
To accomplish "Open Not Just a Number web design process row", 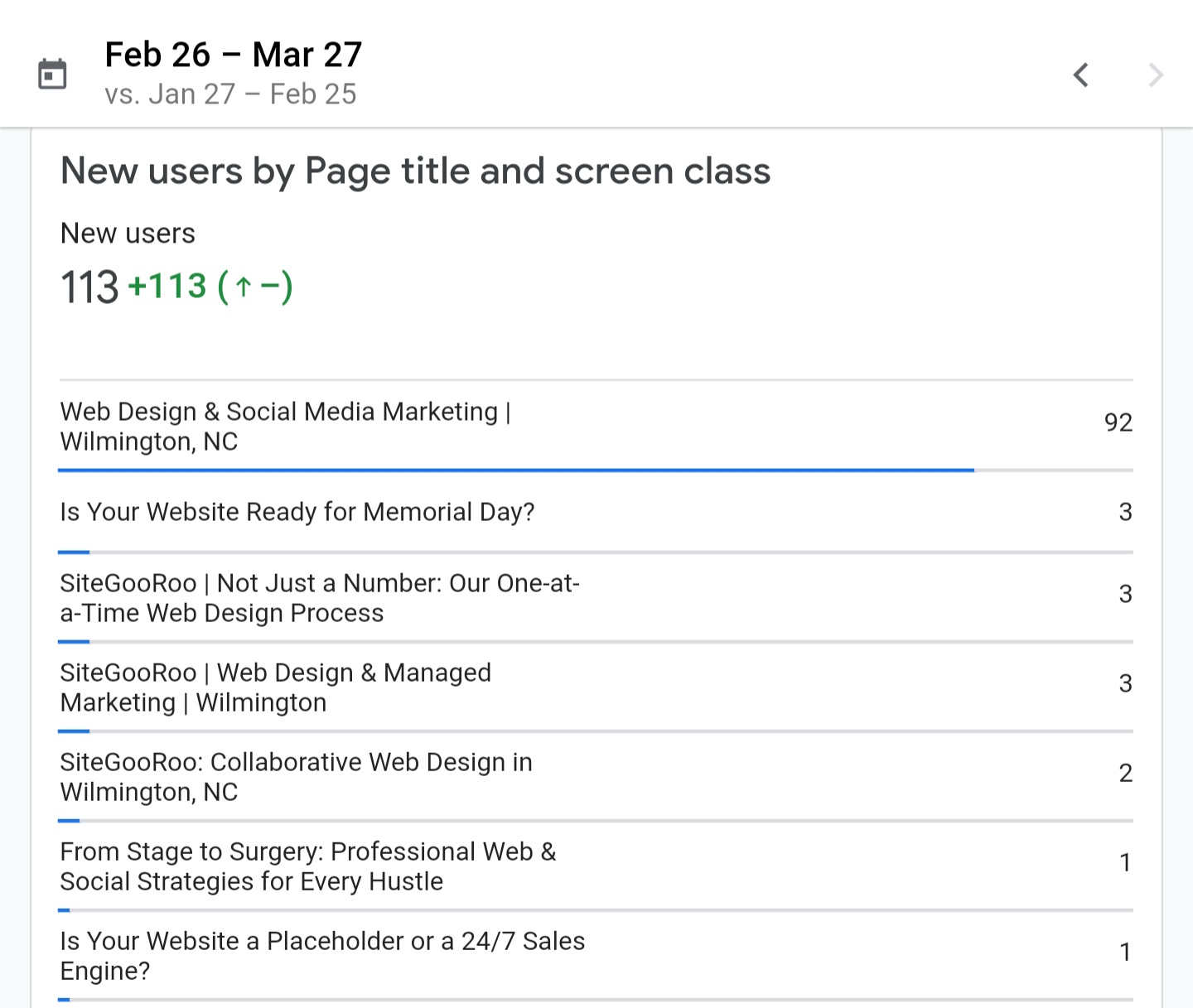I will pyautogui.click(x=319, y=598).
